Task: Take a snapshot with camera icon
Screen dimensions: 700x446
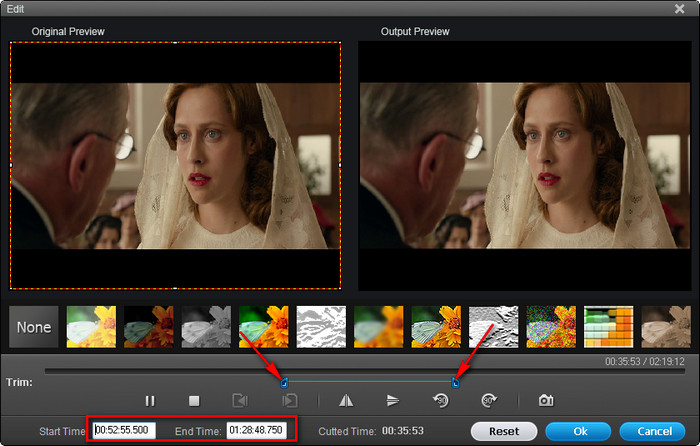Action: (546, 400)
